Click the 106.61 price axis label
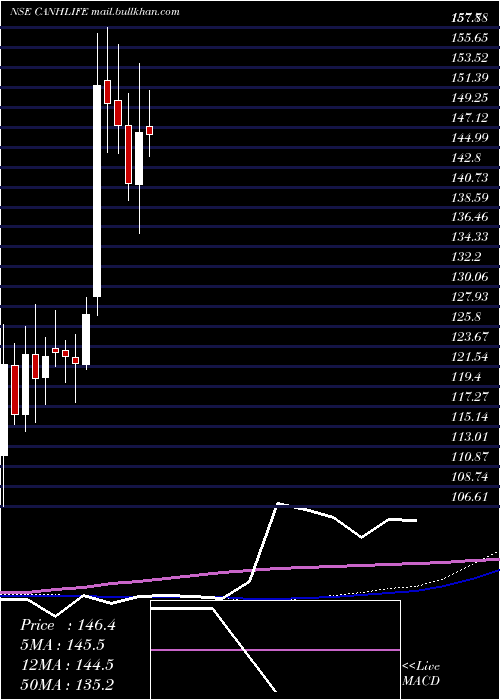 469,496
